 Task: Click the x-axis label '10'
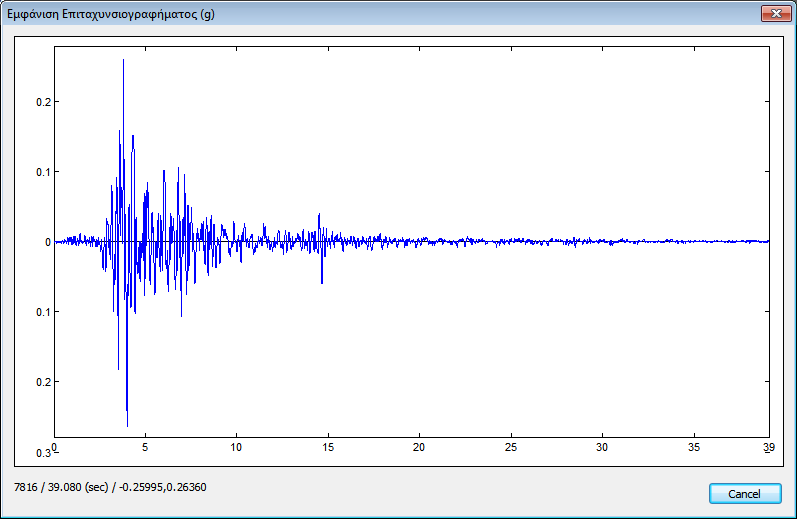coord(236,447)
